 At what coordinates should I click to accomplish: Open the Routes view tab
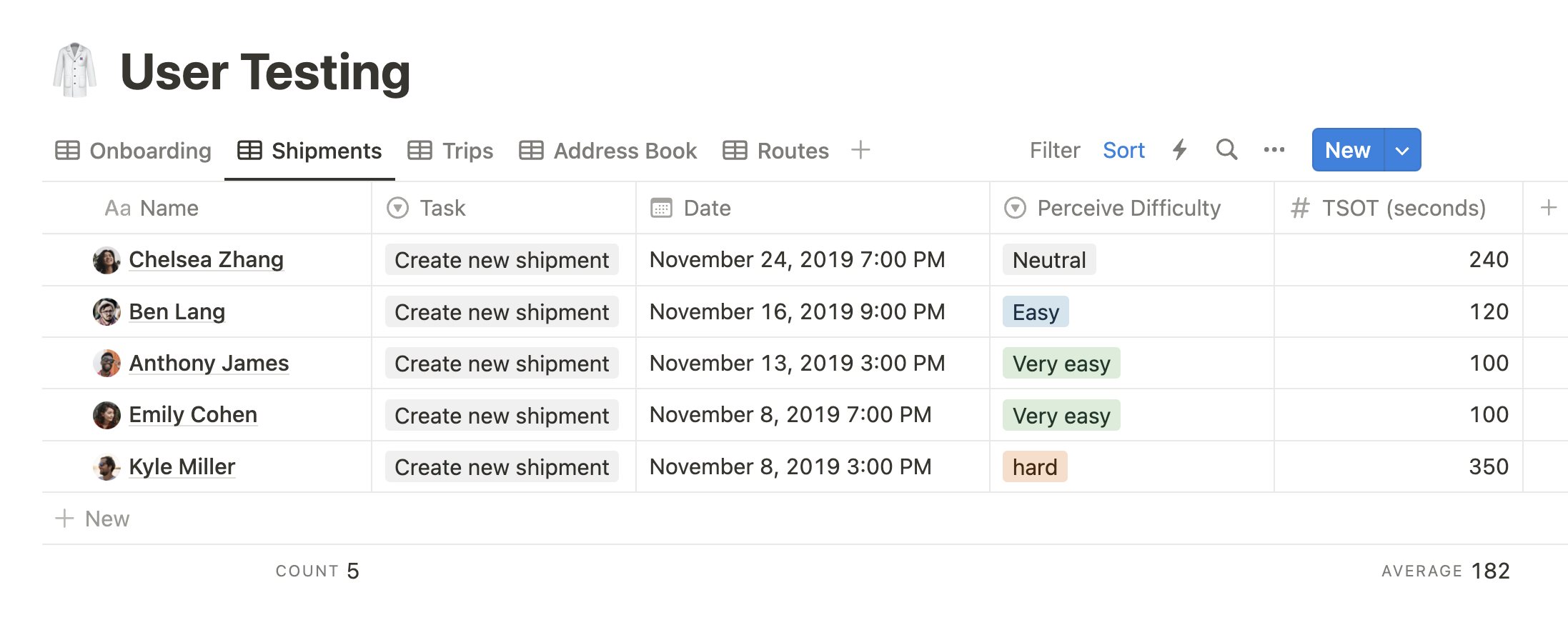pos(776,151)
